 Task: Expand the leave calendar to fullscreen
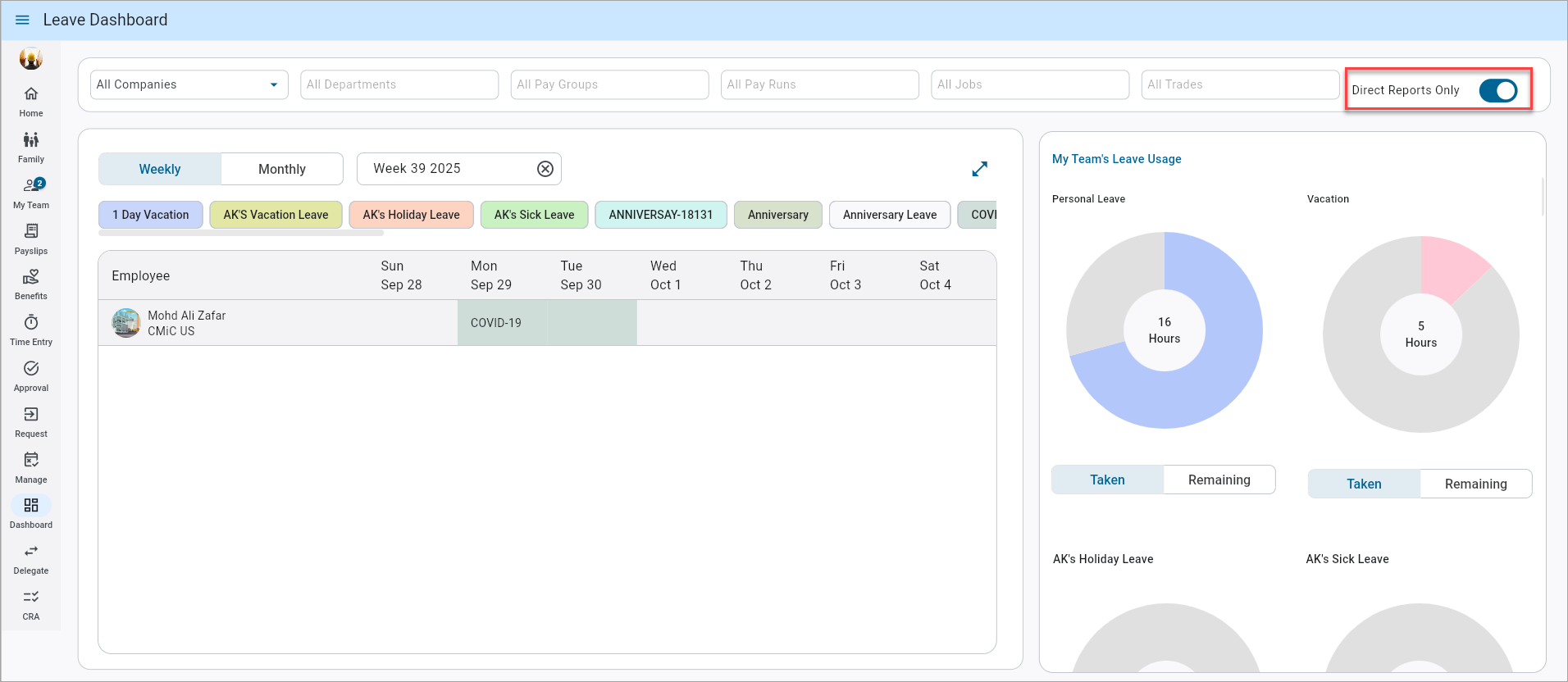[x=979, y=169]
